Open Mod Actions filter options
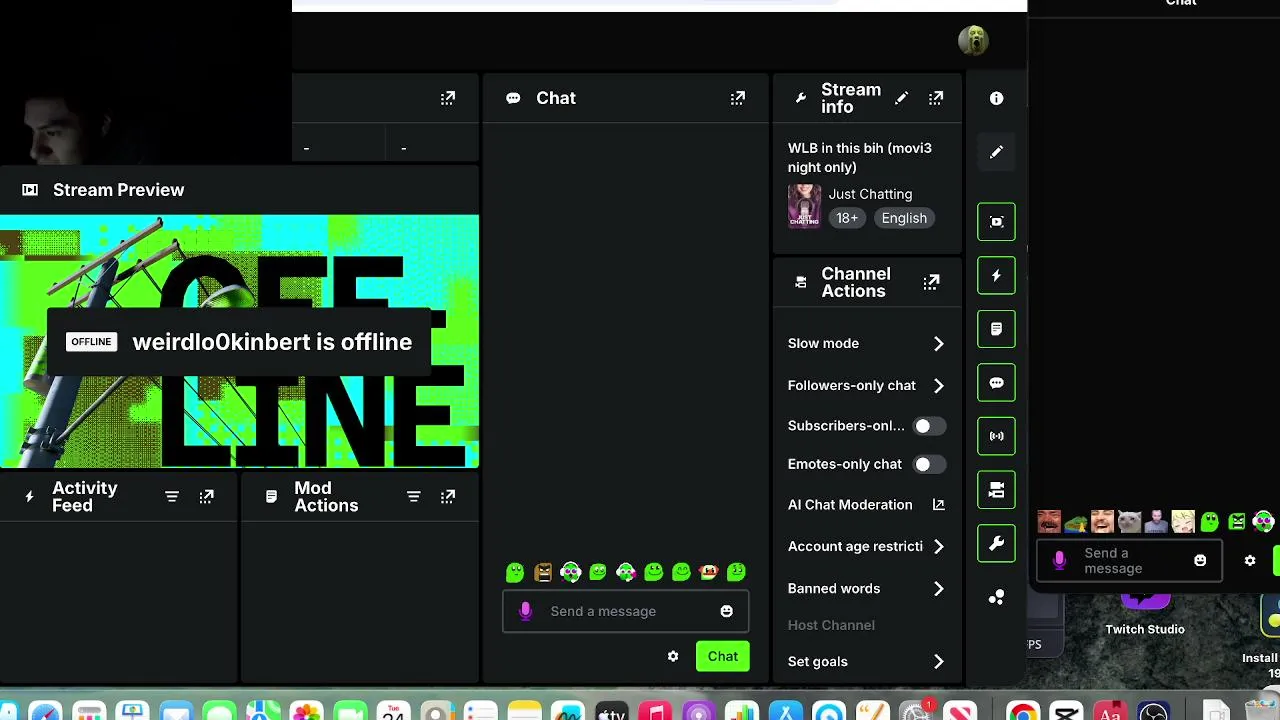 click(x=414, y=497)
